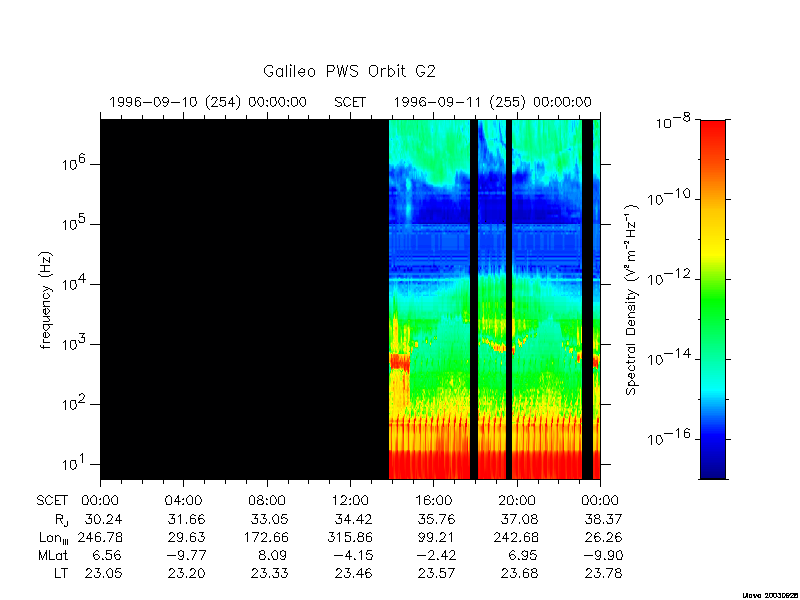Screen dimensions: 800x600
Task: Click the 08:00 SCET time value
Action: tap(267, 501)
